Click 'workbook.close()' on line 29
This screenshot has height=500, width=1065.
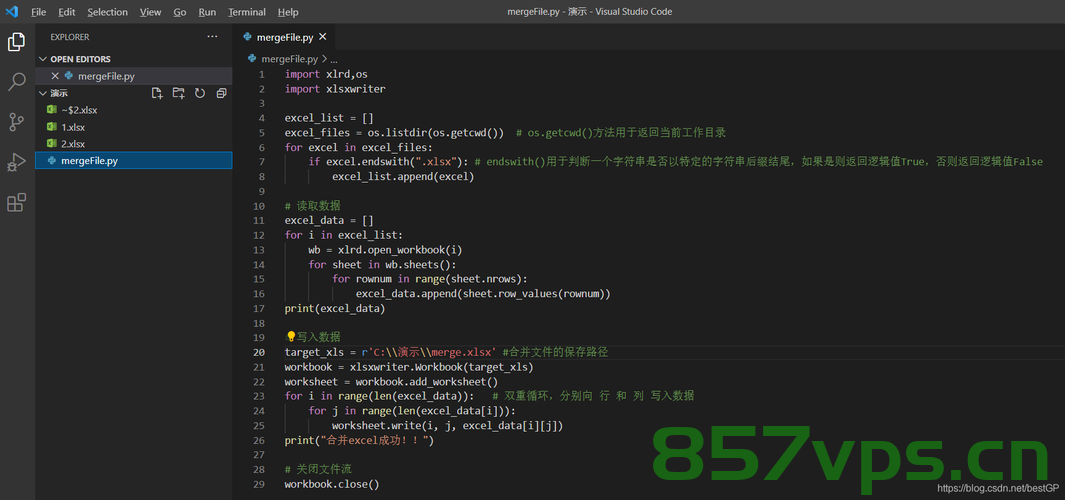[332, 484]
